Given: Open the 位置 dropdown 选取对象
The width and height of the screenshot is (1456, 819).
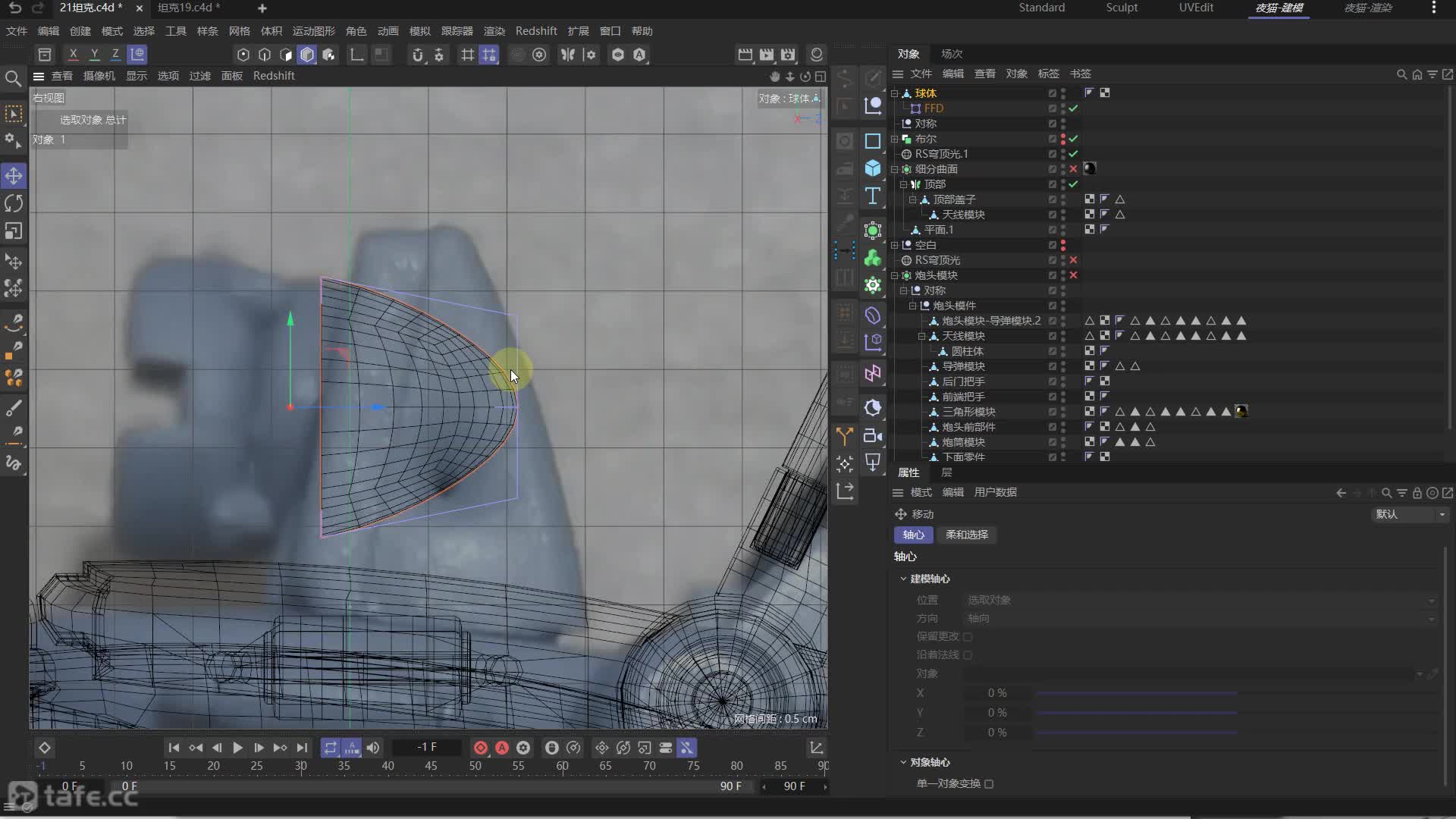Looking at the screenshot, I should click(1200, 600).
